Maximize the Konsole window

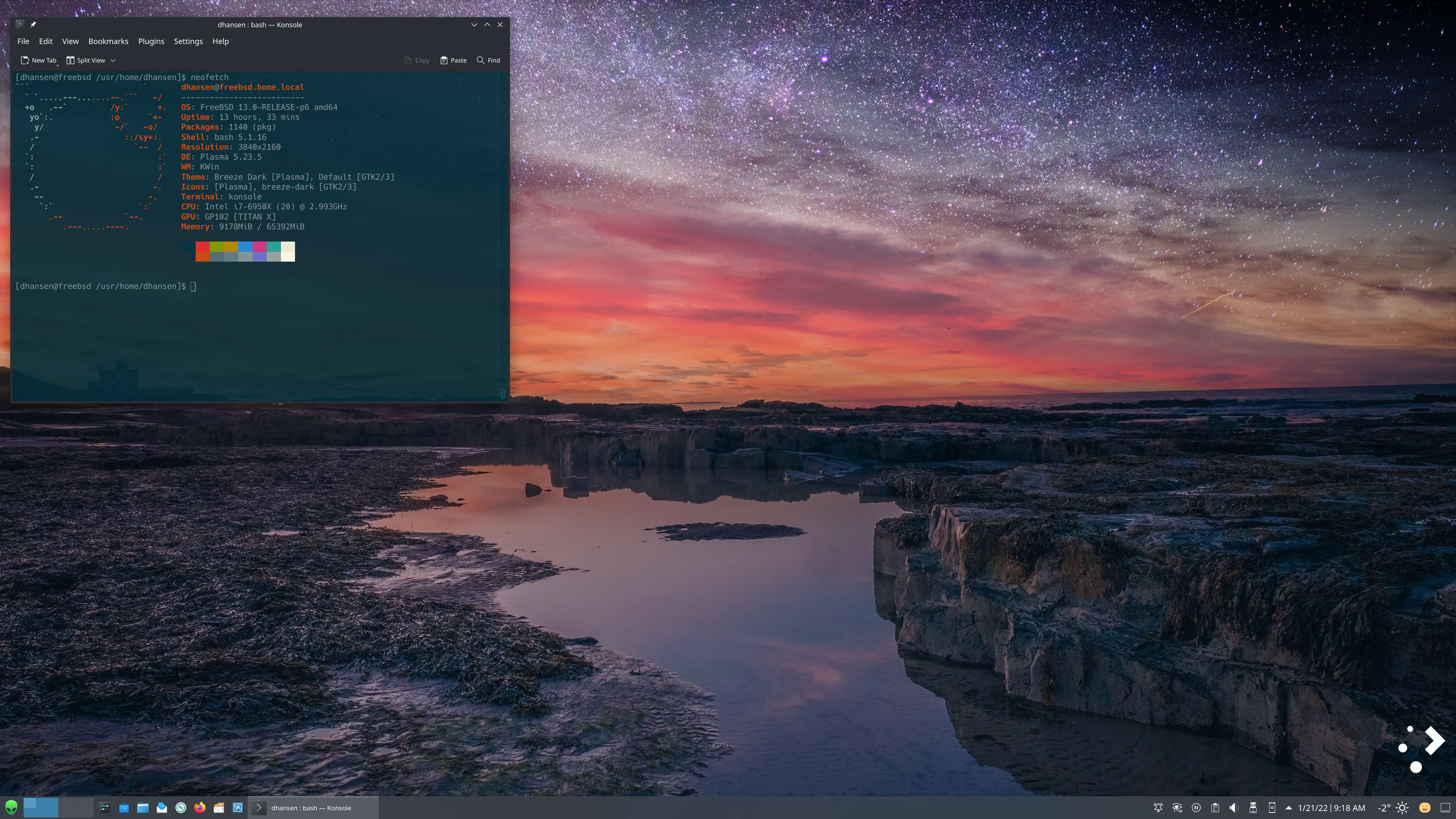click(487, 24)
